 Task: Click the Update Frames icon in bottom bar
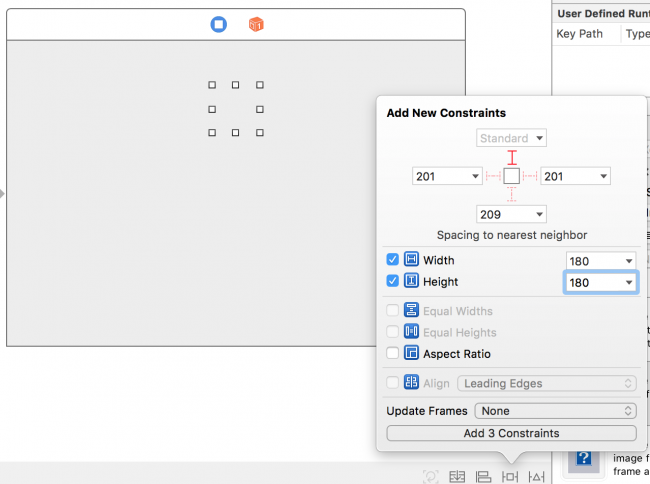click(430, 477)
